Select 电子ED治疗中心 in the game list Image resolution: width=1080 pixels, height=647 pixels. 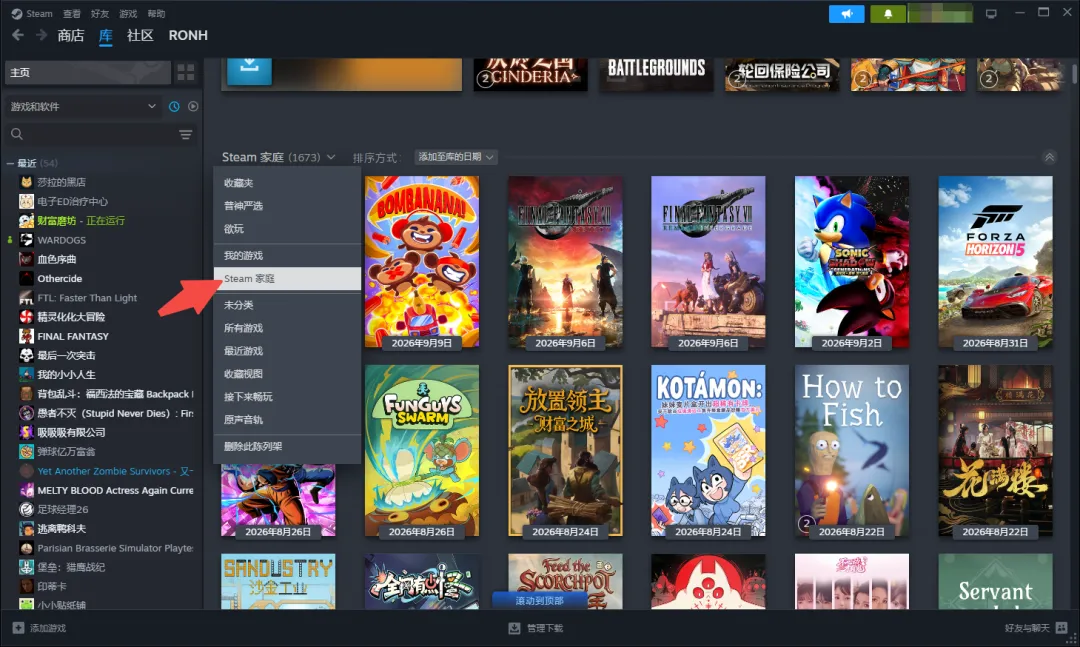(x=72, y=201)
